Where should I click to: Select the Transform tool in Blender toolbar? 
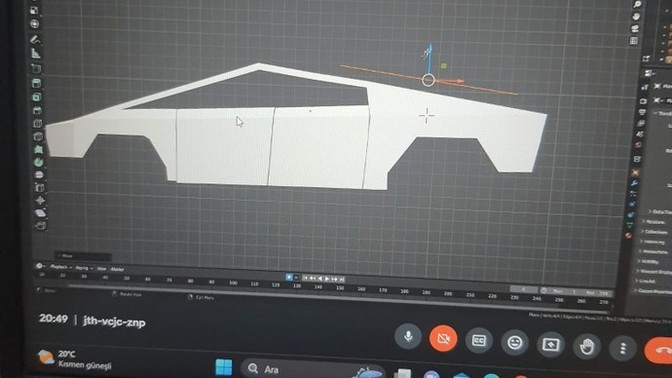click(35, 24)
